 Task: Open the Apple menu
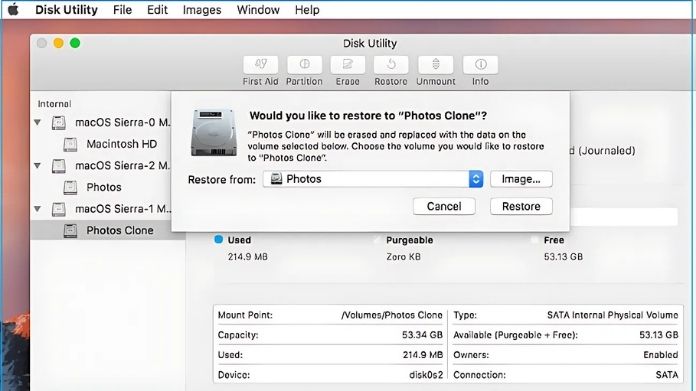[x=13, y=9]
